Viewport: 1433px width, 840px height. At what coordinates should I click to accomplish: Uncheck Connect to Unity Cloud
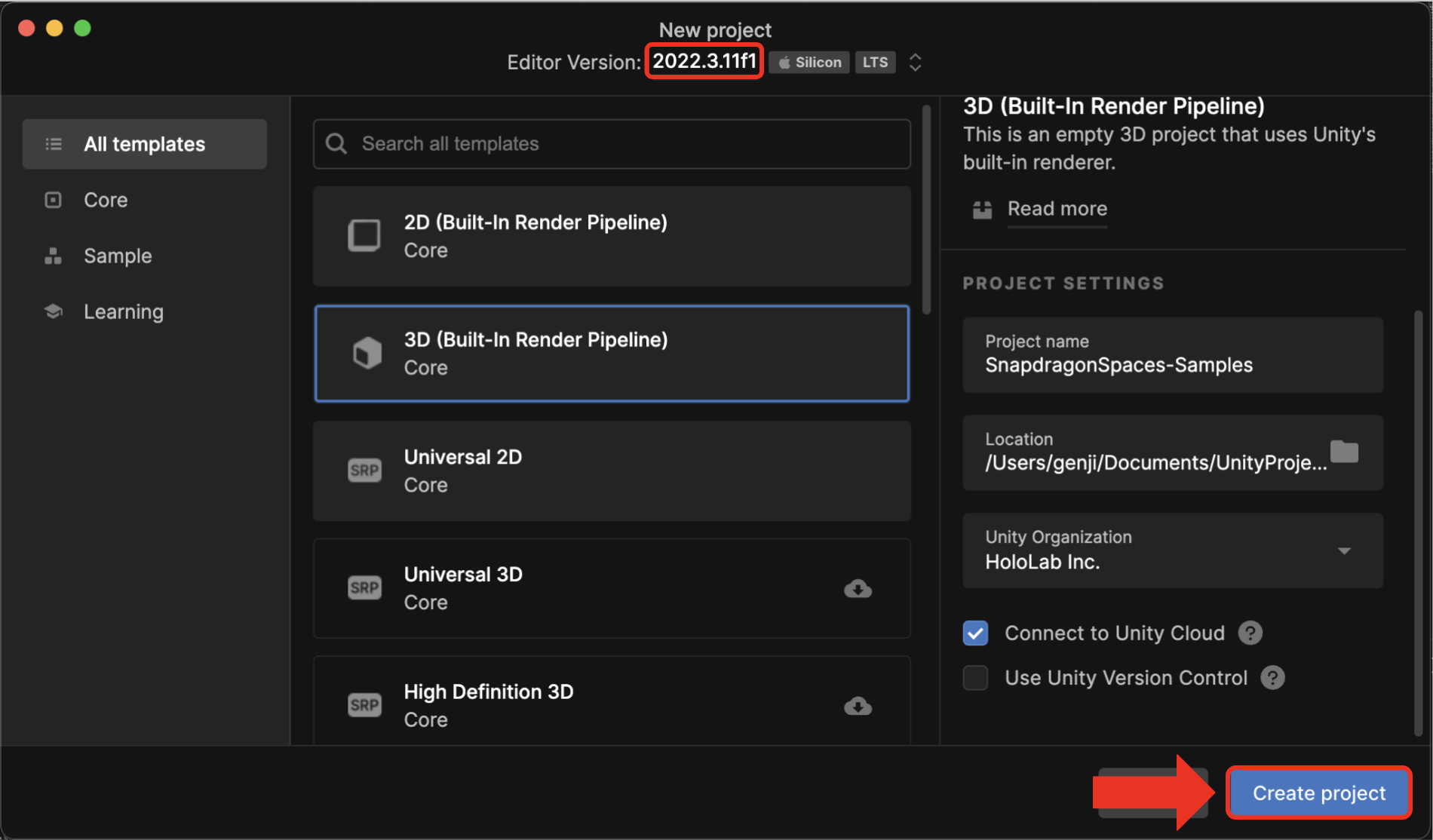[x=975, y=633]
